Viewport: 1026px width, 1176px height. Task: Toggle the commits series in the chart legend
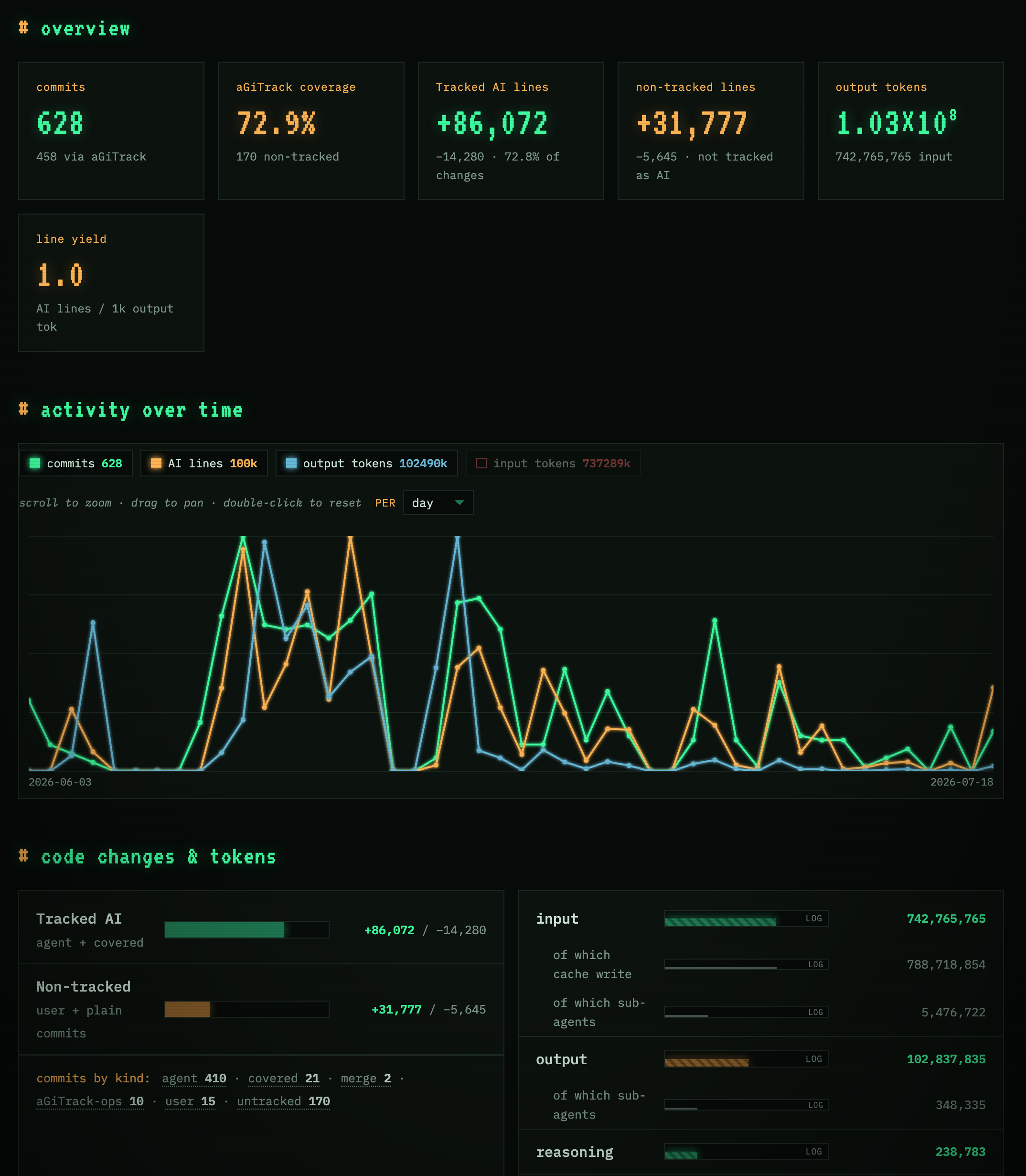[x=75, y=463]
